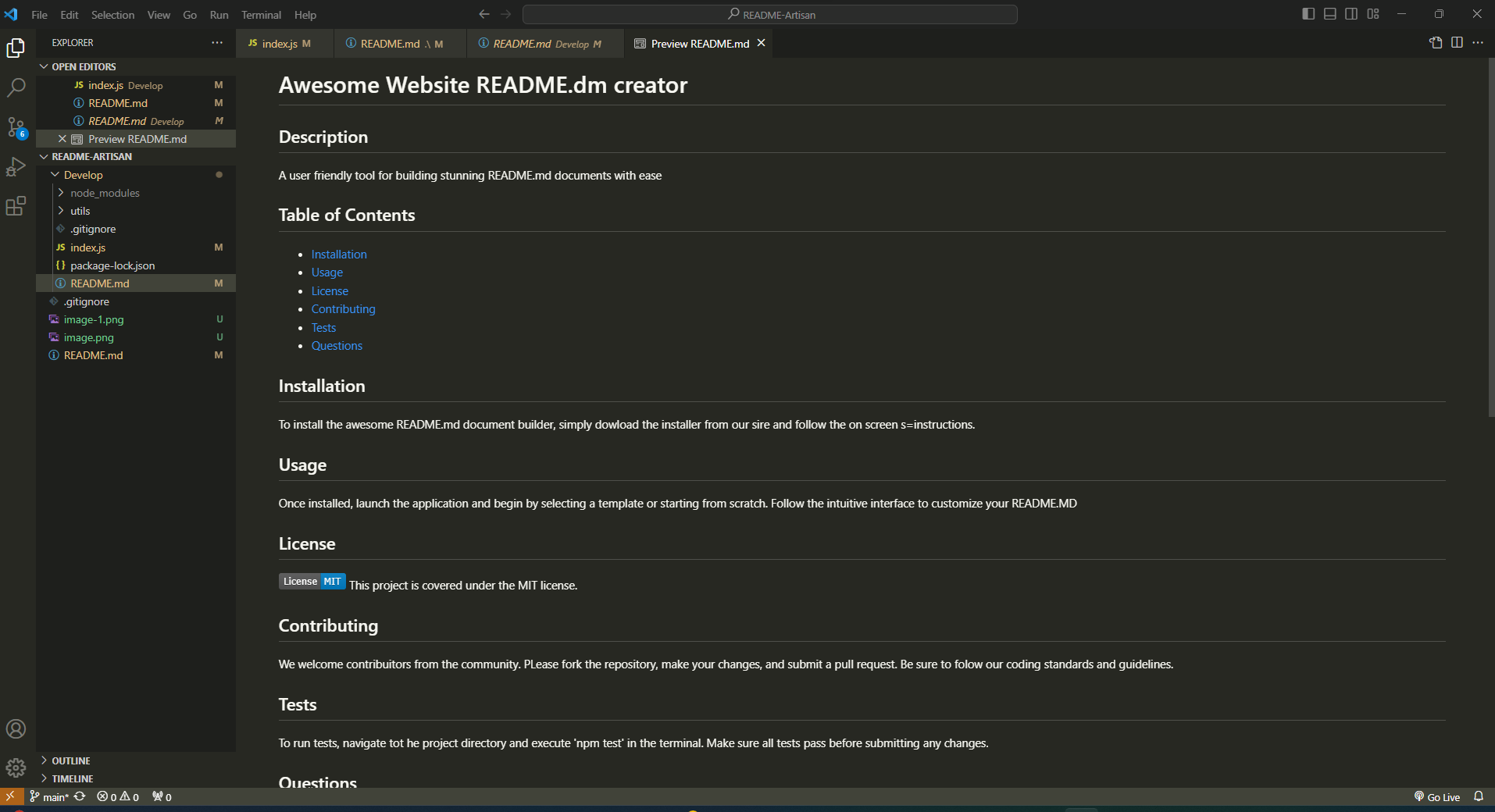Viewport: 1495px width, 812px height.
Task: Open the Manage settings gear
Action: (x=16, y=768)
